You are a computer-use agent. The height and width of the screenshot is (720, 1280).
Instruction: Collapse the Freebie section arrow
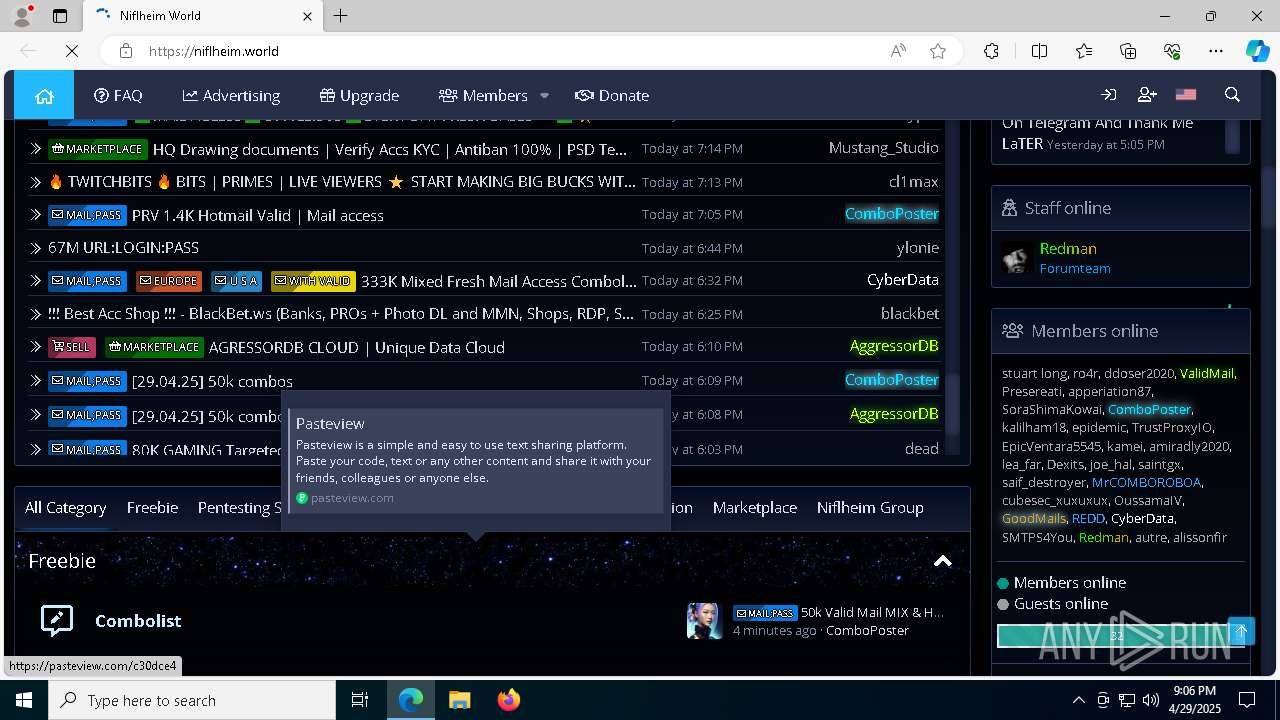click(x=942, y=561)
